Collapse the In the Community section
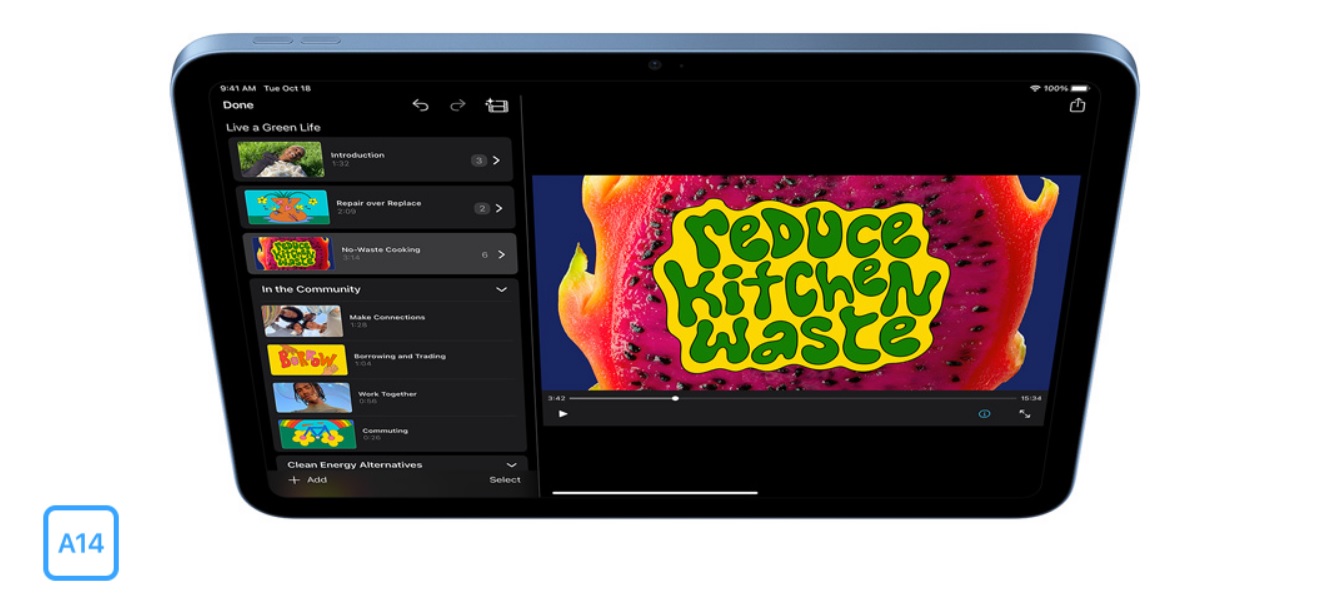The height and width of the screenshot is (601, 1318). click(502, 289)
